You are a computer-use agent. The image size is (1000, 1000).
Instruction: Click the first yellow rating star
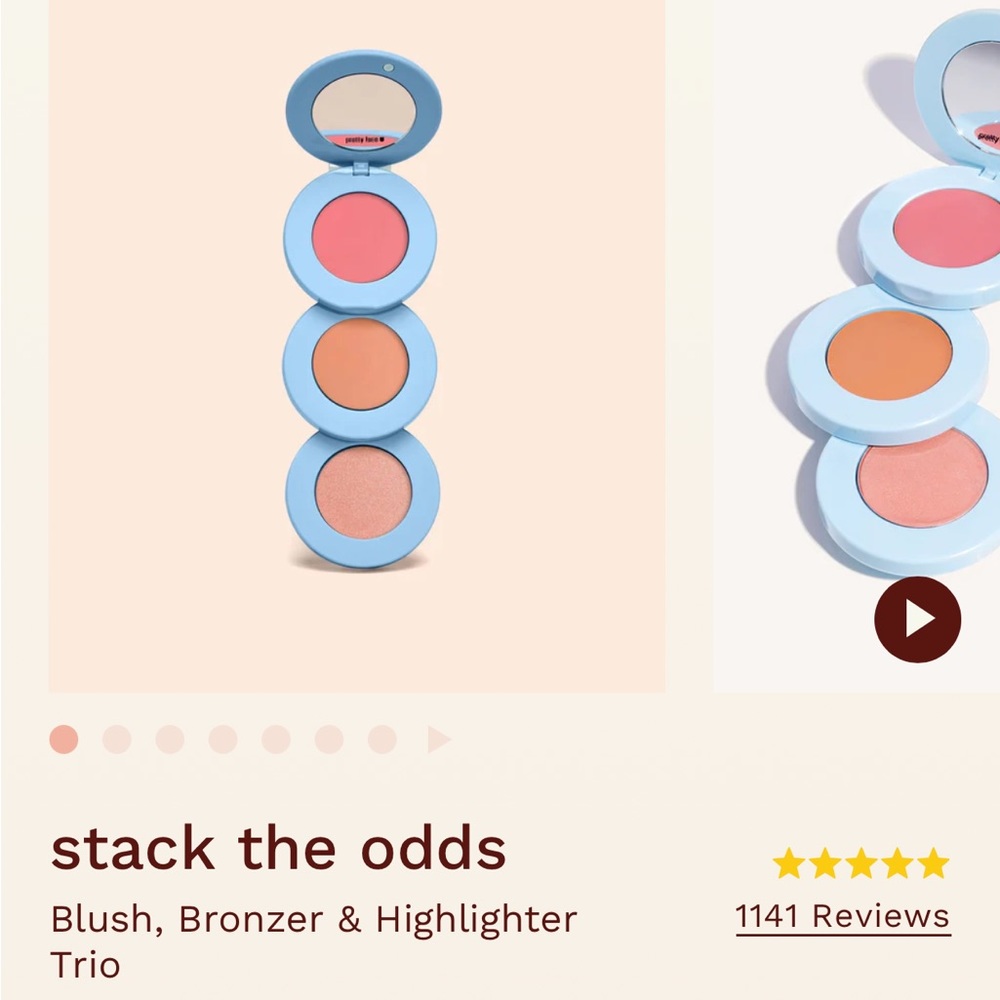click(x=789, y=863)
